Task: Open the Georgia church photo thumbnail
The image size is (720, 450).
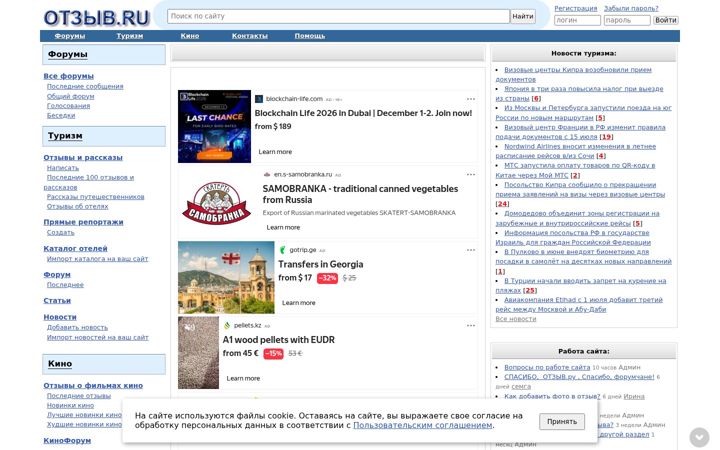Action: 226,277
